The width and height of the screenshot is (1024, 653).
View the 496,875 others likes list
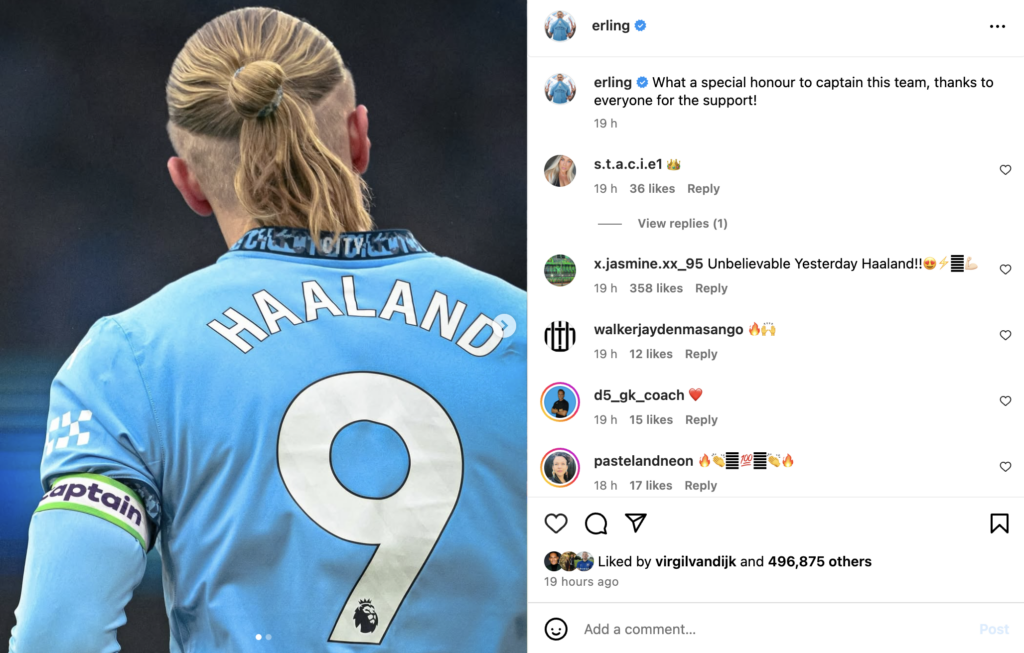pos(820,561)
